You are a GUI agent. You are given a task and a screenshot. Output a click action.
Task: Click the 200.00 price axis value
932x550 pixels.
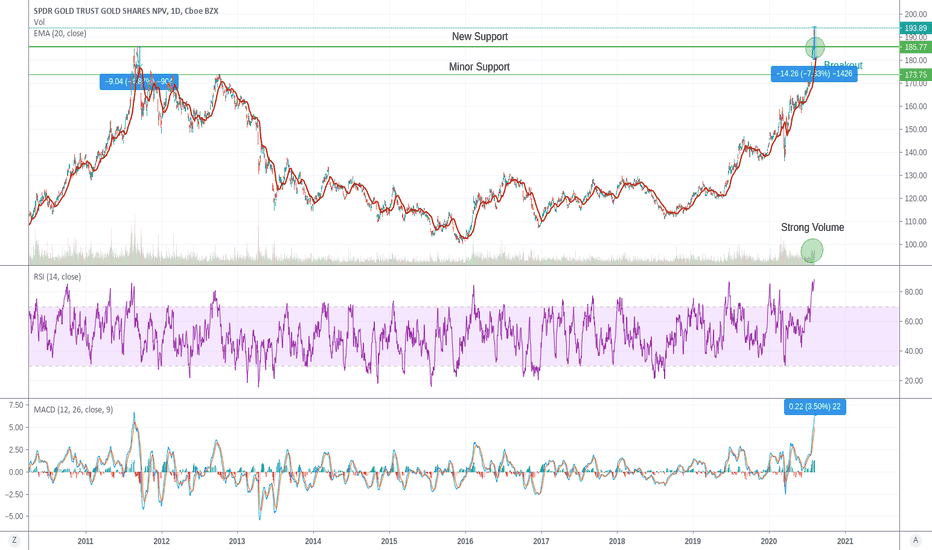point(916,14)
